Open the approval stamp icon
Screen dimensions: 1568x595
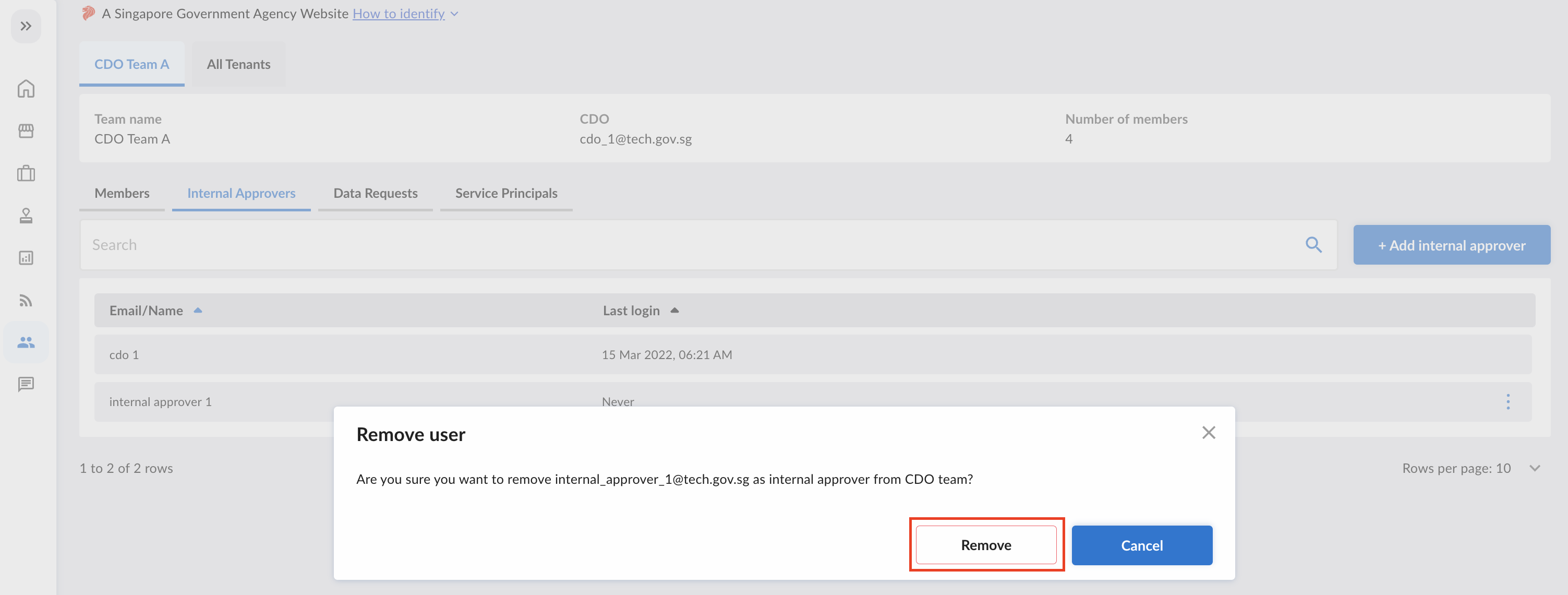pos(26,216)
